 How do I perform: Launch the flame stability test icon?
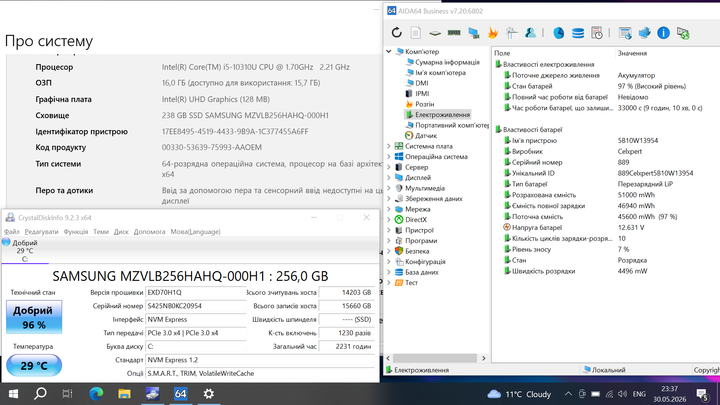click(x=493, y=33)
